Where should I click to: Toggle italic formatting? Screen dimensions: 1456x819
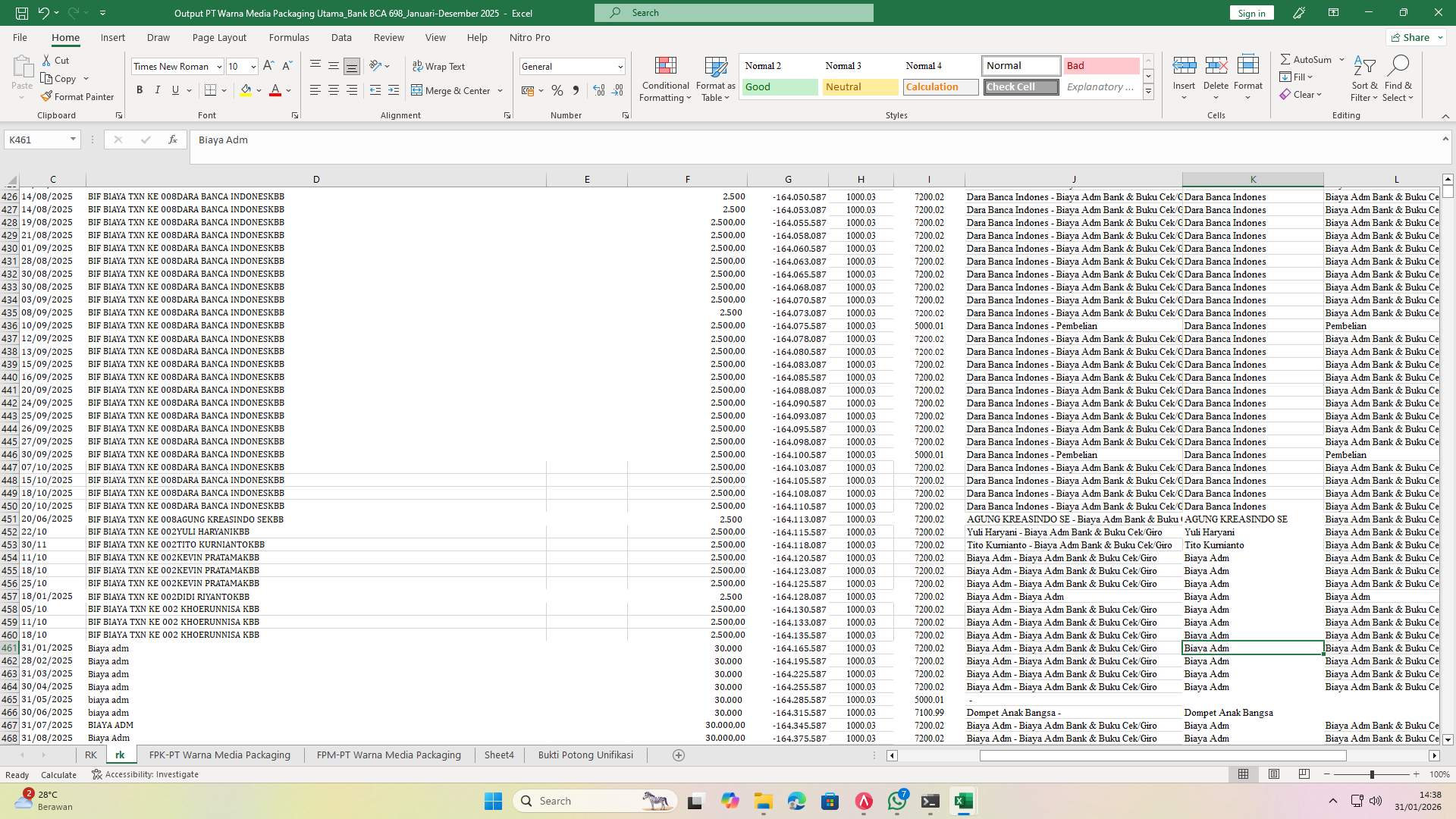pos(158,89)
